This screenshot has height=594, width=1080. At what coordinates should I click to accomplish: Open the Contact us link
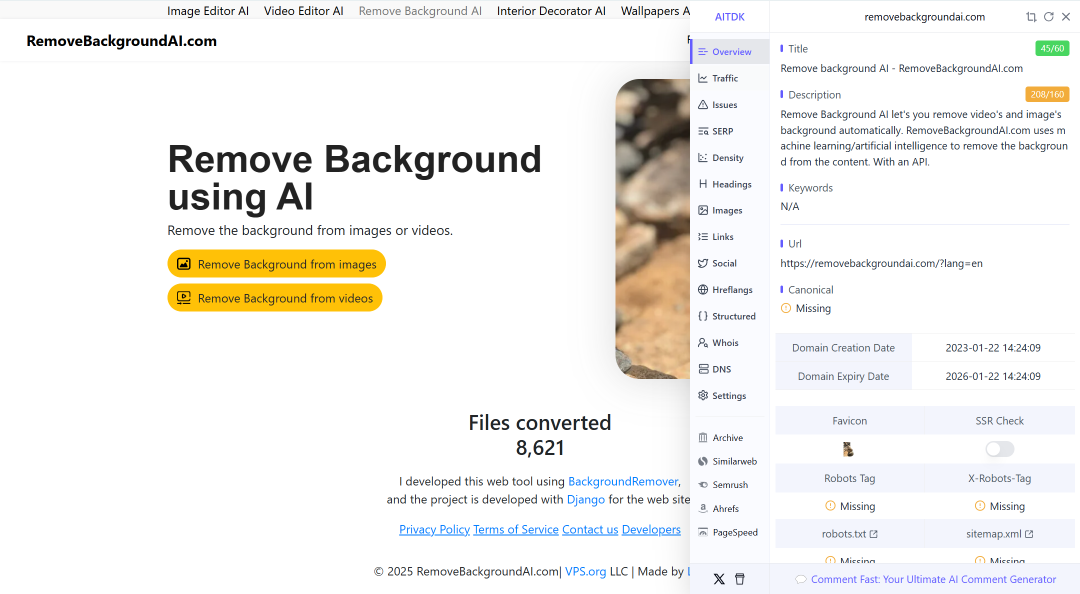(x=590, y=529)
